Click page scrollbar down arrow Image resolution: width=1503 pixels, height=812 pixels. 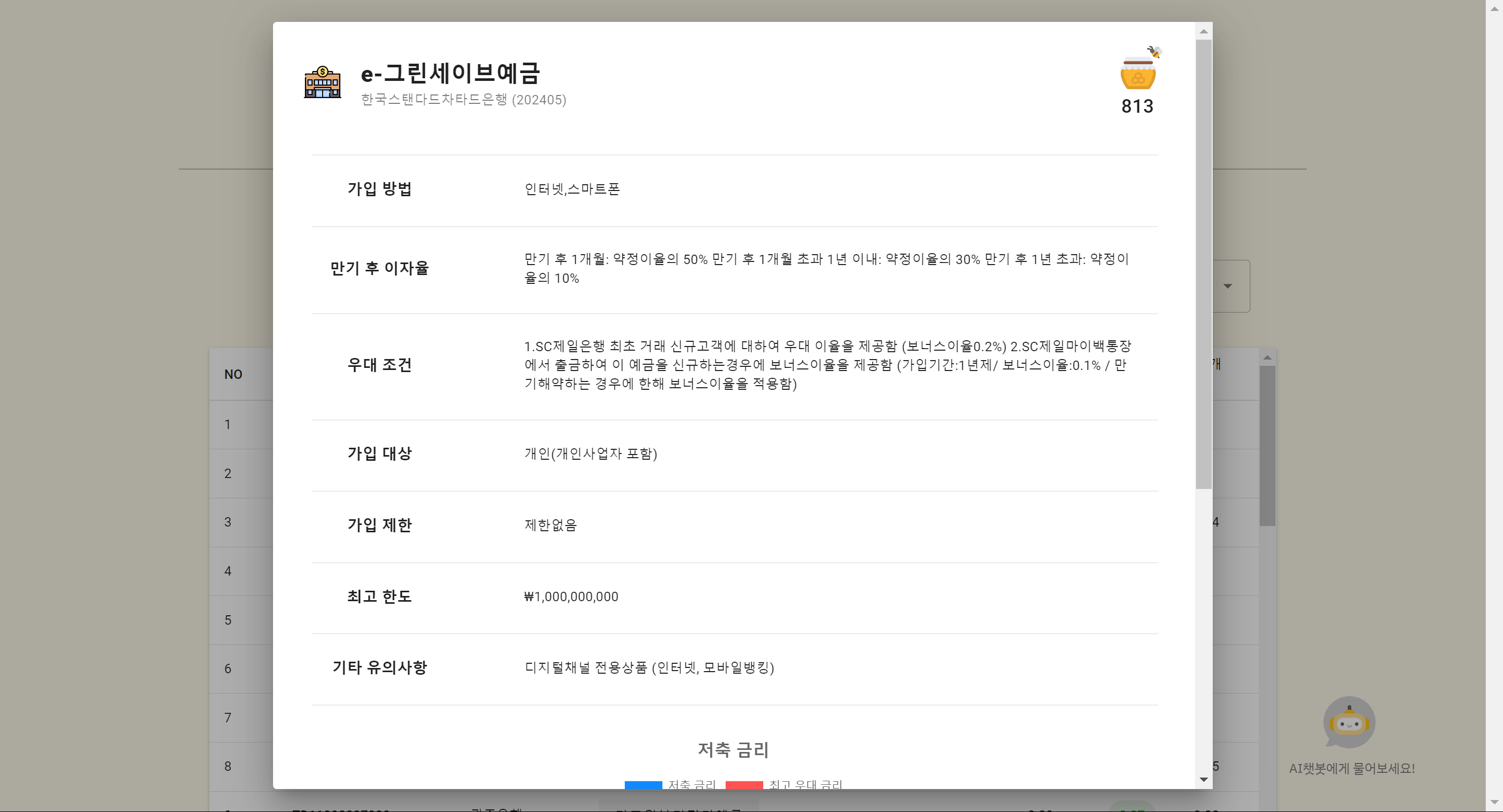1494,803
